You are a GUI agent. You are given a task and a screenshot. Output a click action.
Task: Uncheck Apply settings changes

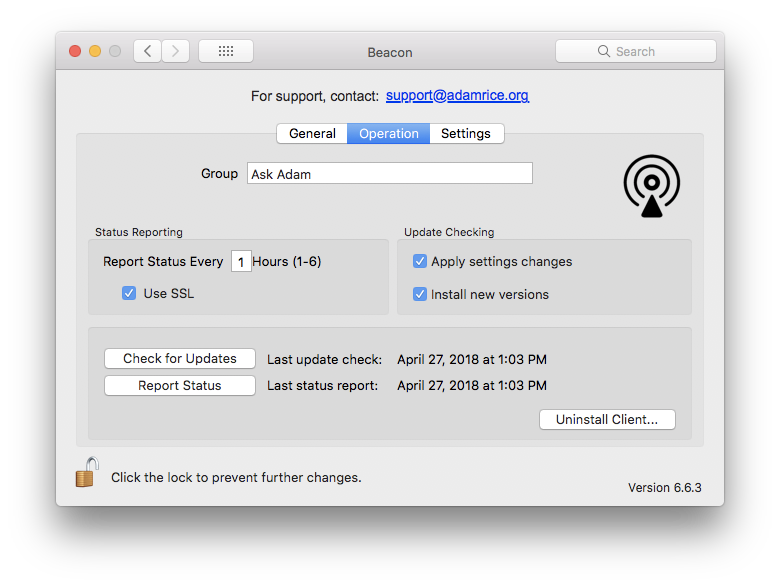point(420,261)
